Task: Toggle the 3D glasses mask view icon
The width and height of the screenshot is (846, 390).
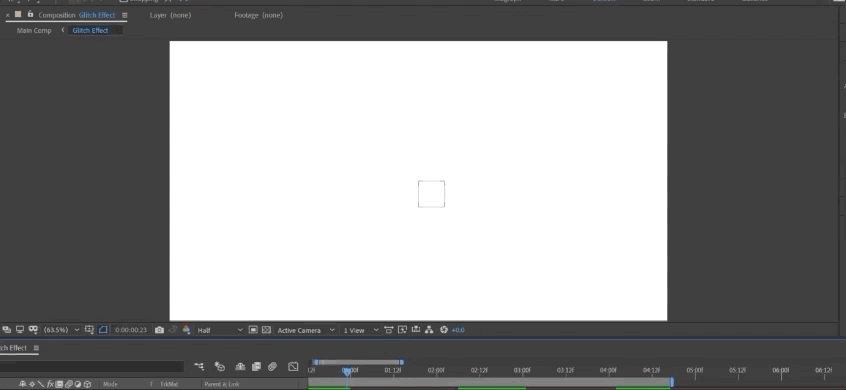Action: (x=33, y=330)
